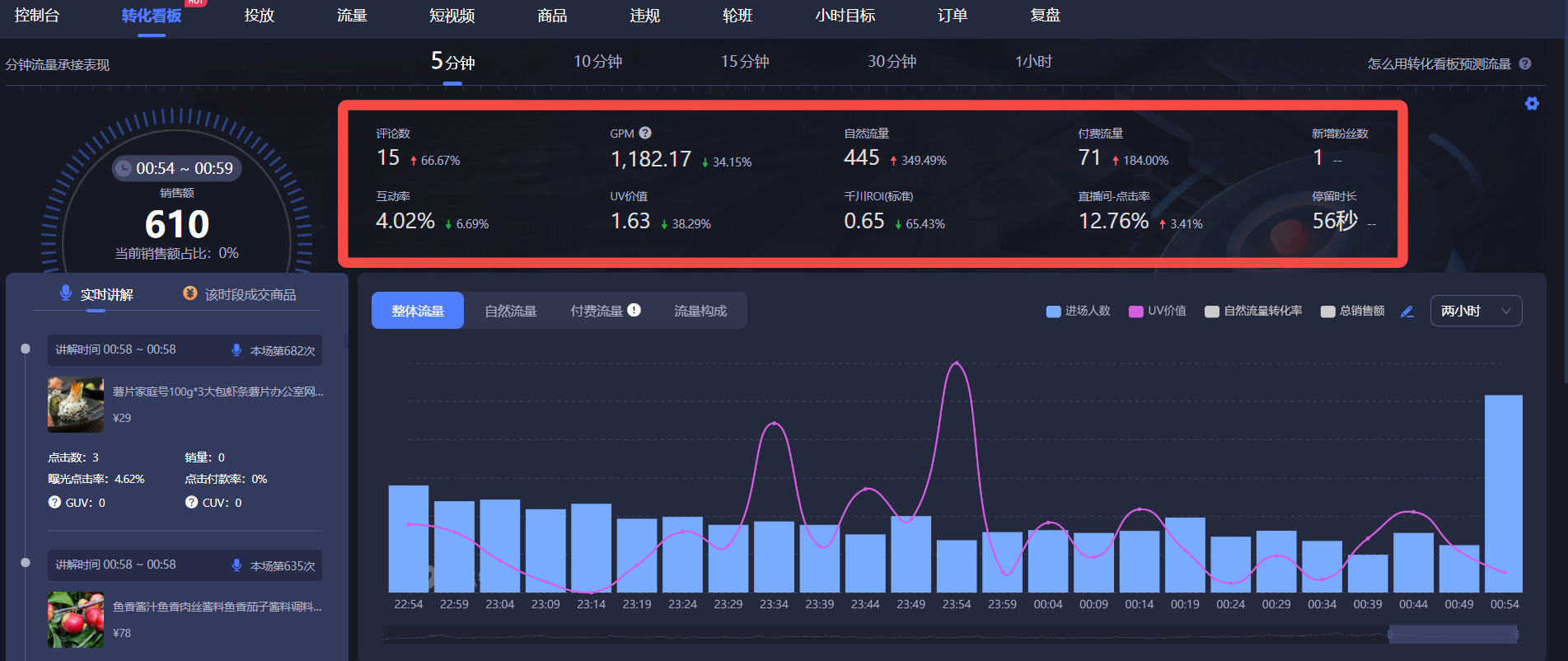1568x661 pixels.
Task: Click UV价值 line peak at 23:54
Action: pyautogui.click(x=957, y=362)
